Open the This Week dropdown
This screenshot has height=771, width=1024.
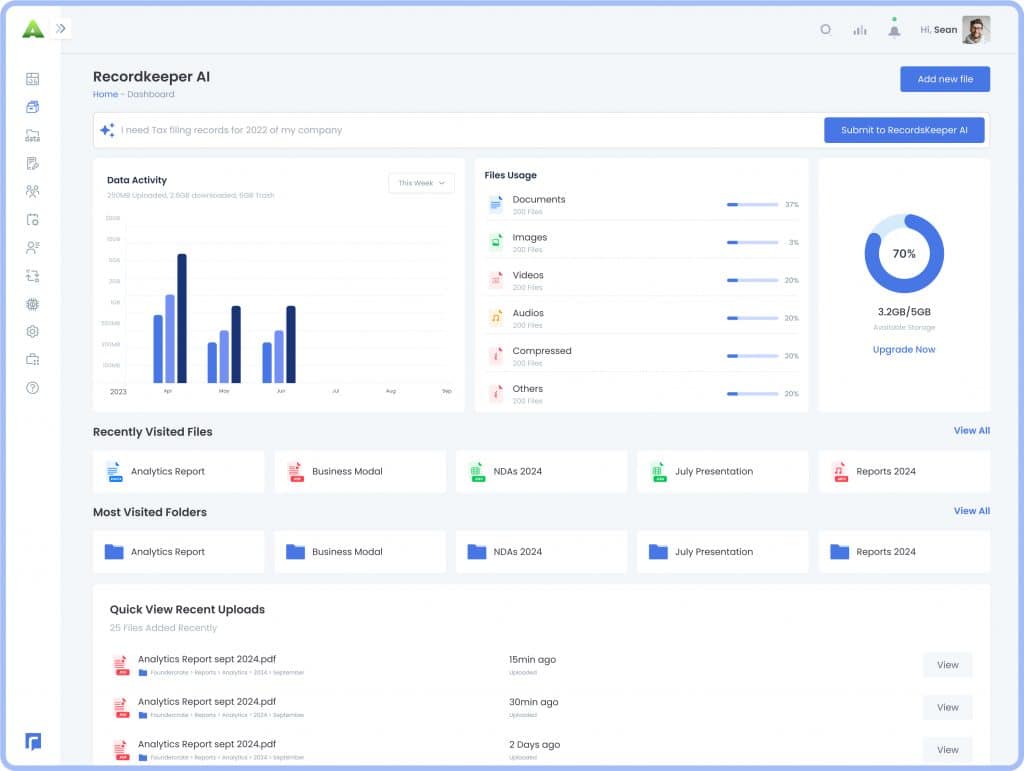tap(420, 183)
